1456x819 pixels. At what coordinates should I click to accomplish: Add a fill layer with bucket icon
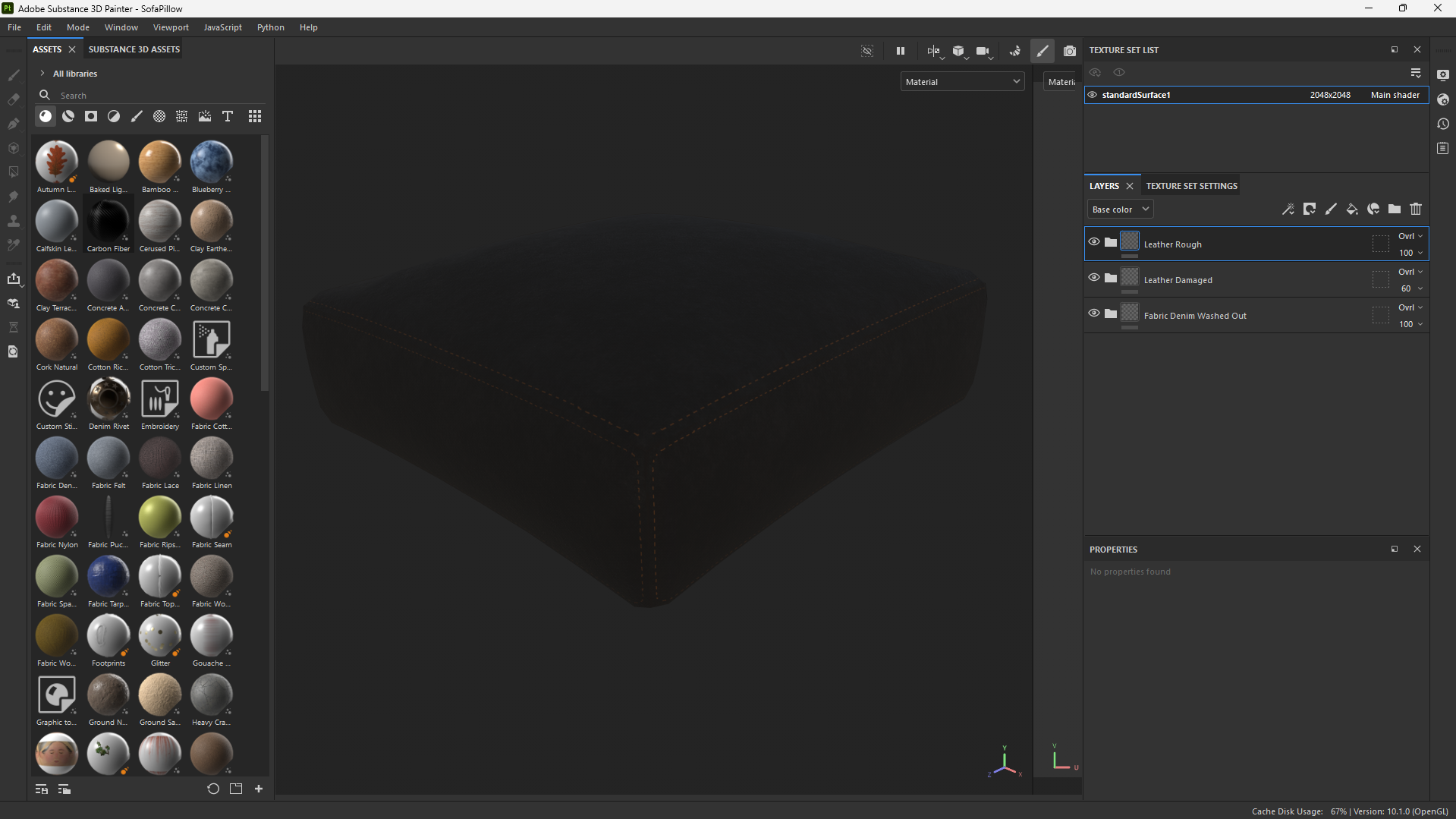click(x=1352, y=209)
